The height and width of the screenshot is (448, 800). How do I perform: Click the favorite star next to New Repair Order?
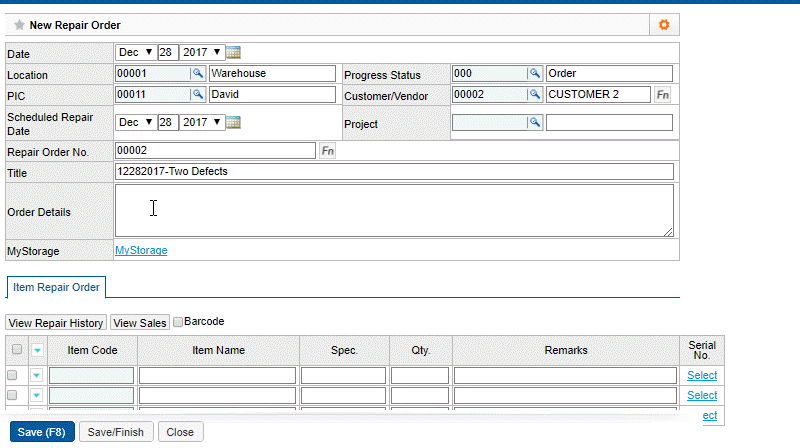pyautogui.click(x=19, y=25)
